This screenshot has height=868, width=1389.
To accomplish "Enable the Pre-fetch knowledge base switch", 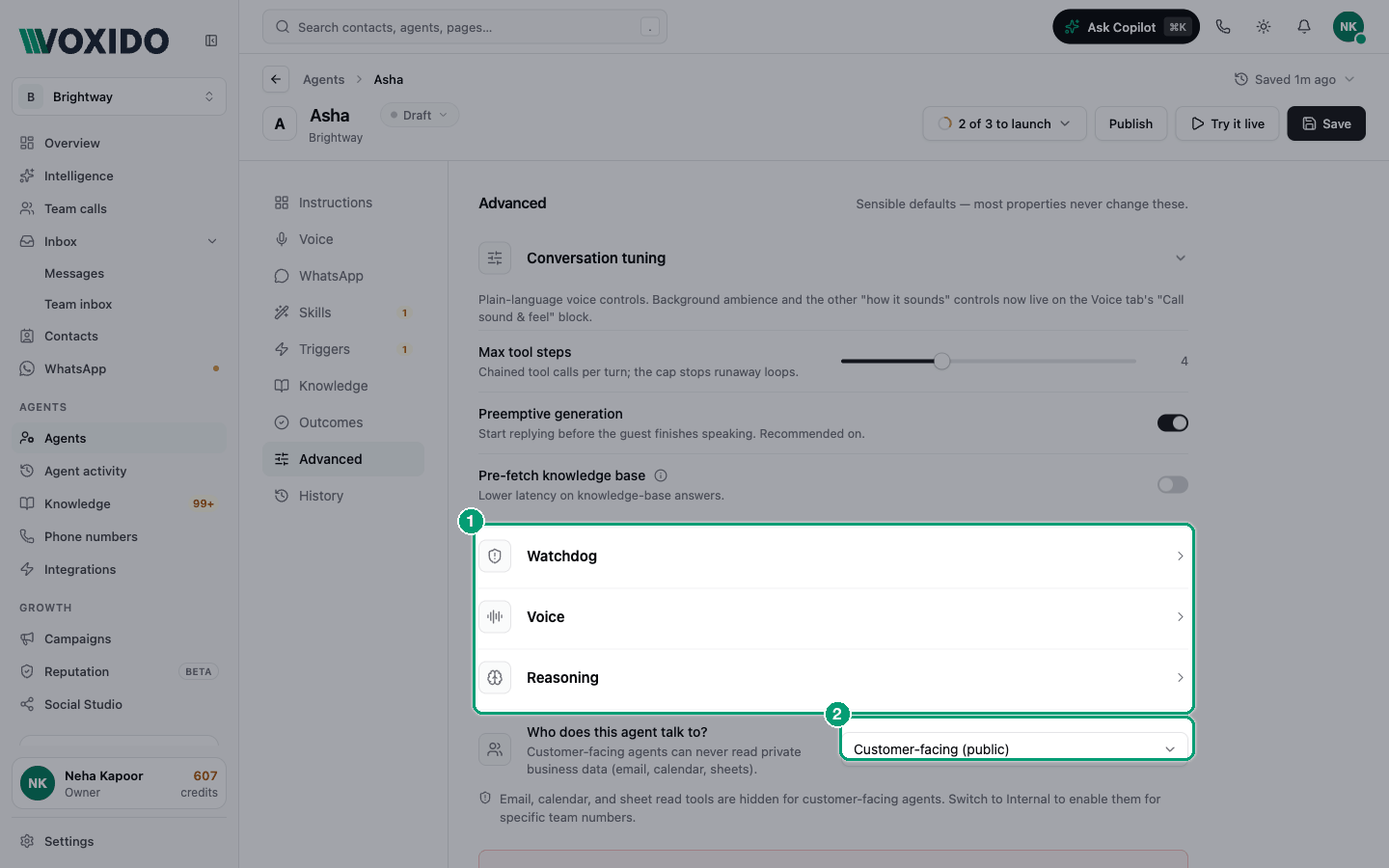I will coord(1173,485).
